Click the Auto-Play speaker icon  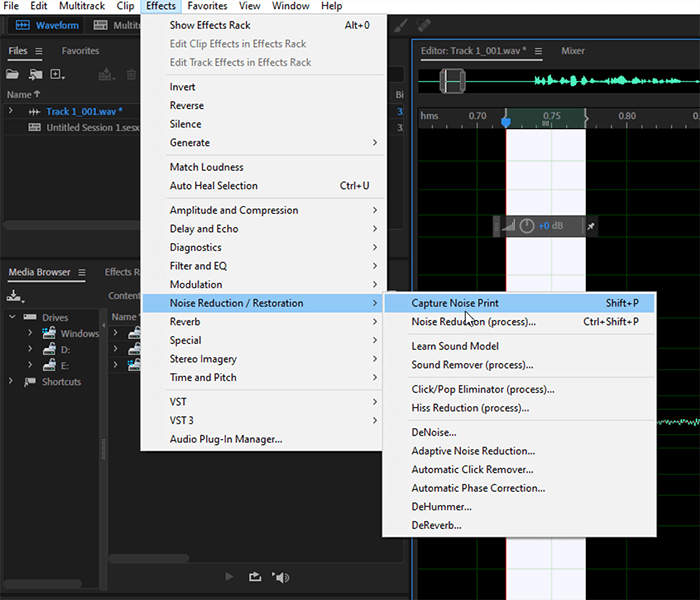click(x=281, y=577)
